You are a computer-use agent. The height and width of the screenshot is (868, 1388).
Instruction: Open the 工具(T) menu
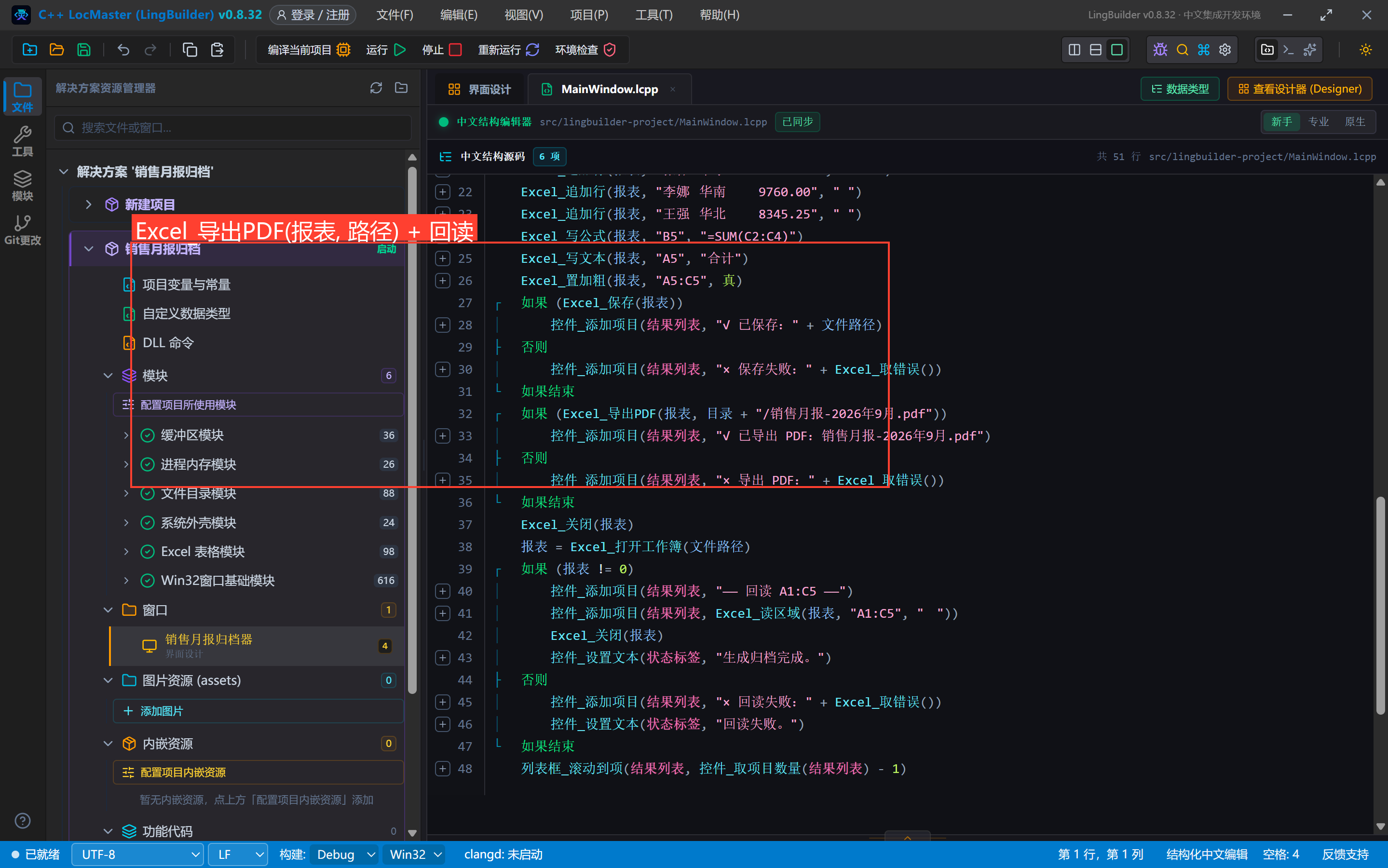tap(654, 15)
